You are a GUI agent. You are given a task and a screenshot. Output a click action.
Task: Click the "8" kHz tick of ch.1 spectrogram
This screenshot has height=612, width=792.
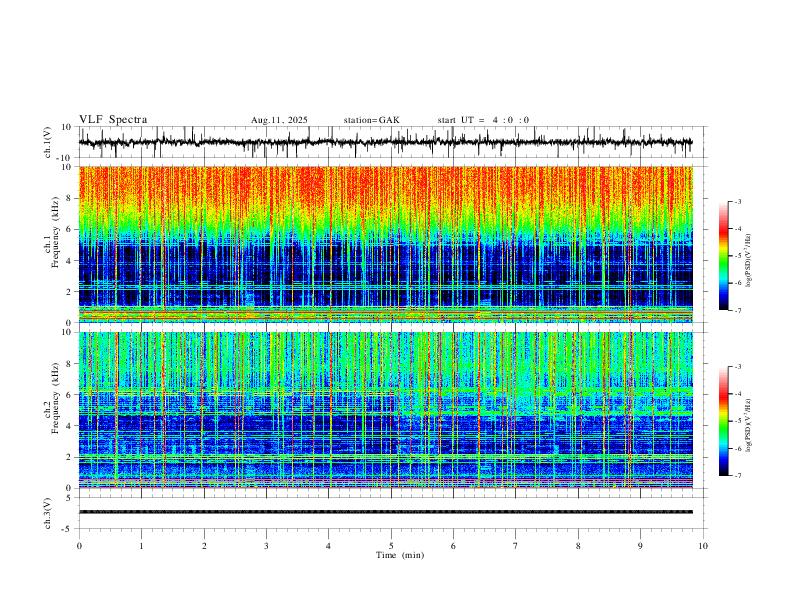(x=69, y=198)
